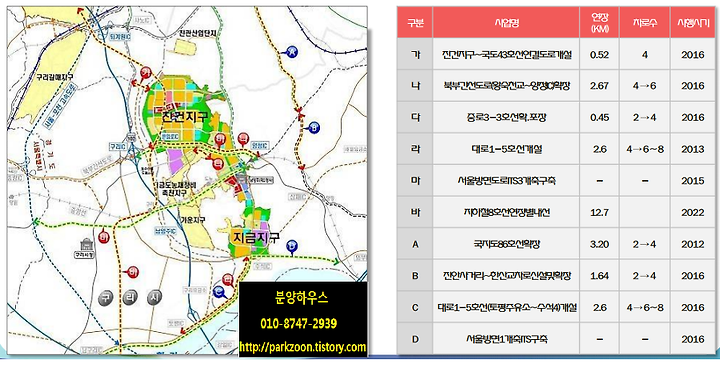Click the 12.7 length value

[x=599, y=213]
